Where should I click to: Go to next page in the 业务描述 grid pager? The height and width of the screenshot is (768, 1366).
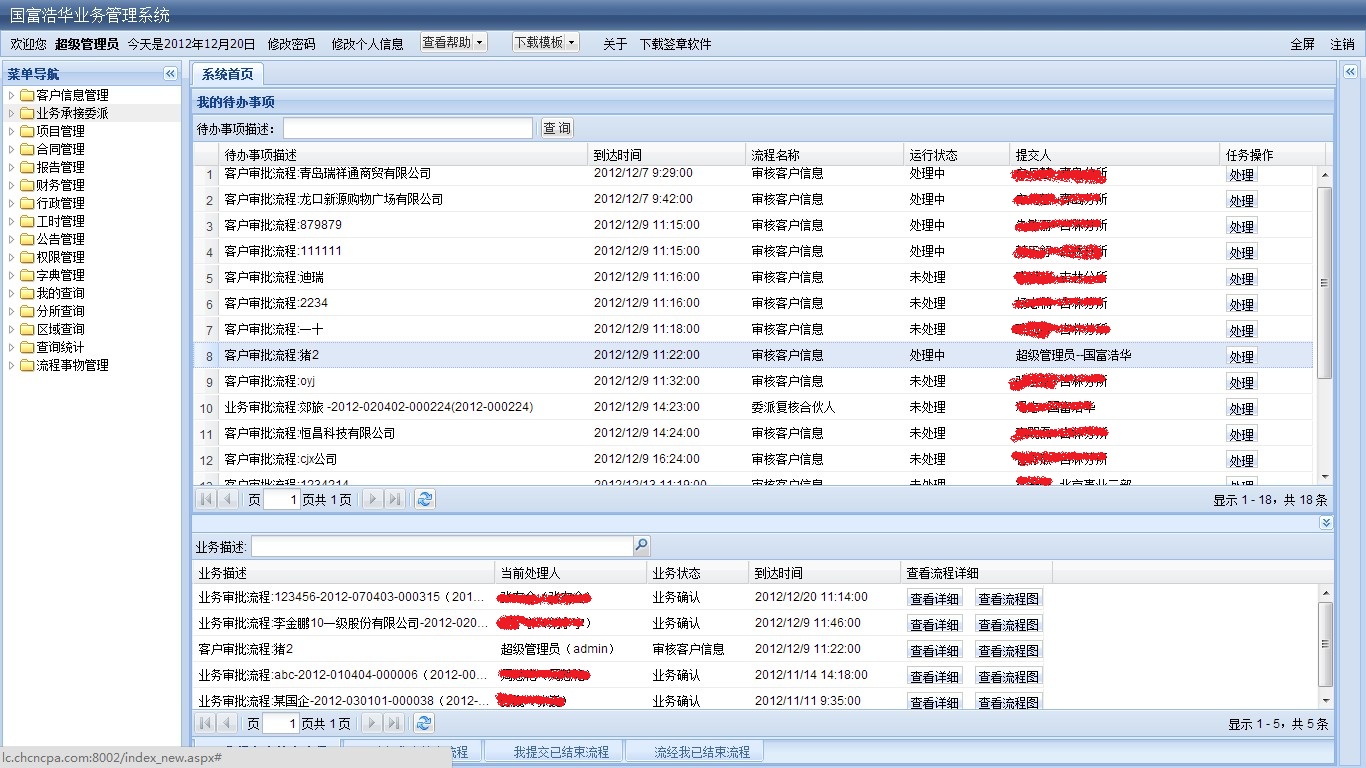(x=373, y=723)
